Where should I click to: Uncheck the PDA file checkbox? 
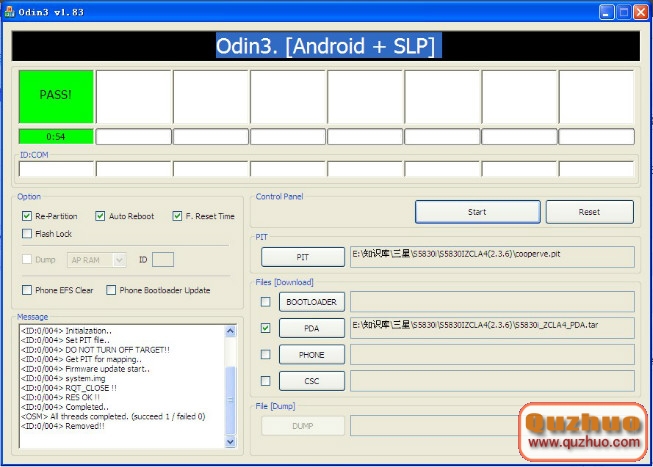(265, 328)
